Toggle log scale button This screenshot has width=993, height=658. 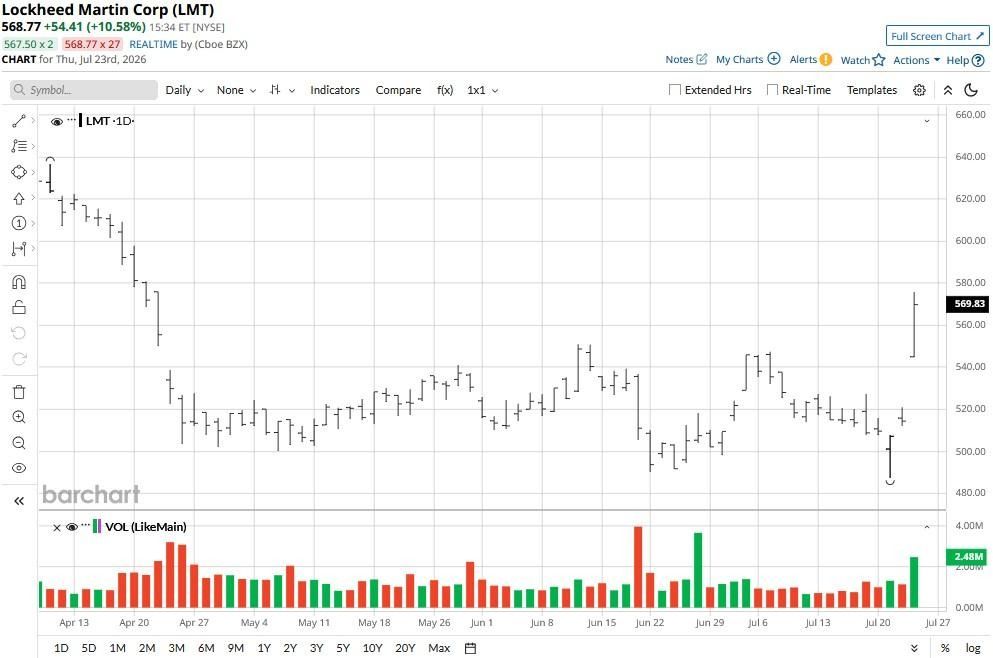(973, 648)
